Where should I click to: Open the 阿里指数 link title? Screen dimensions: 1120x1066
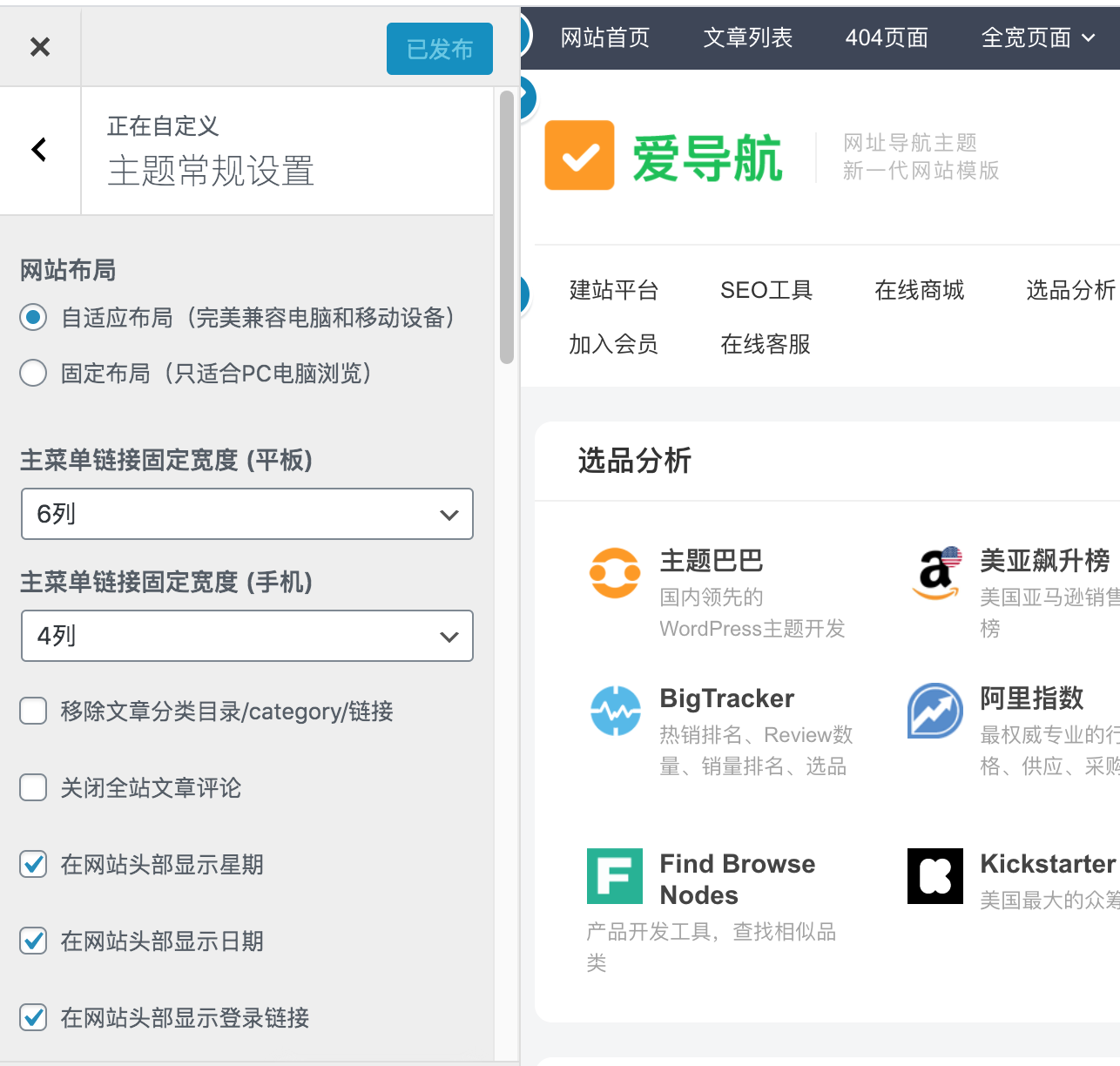coord(1032,698)
